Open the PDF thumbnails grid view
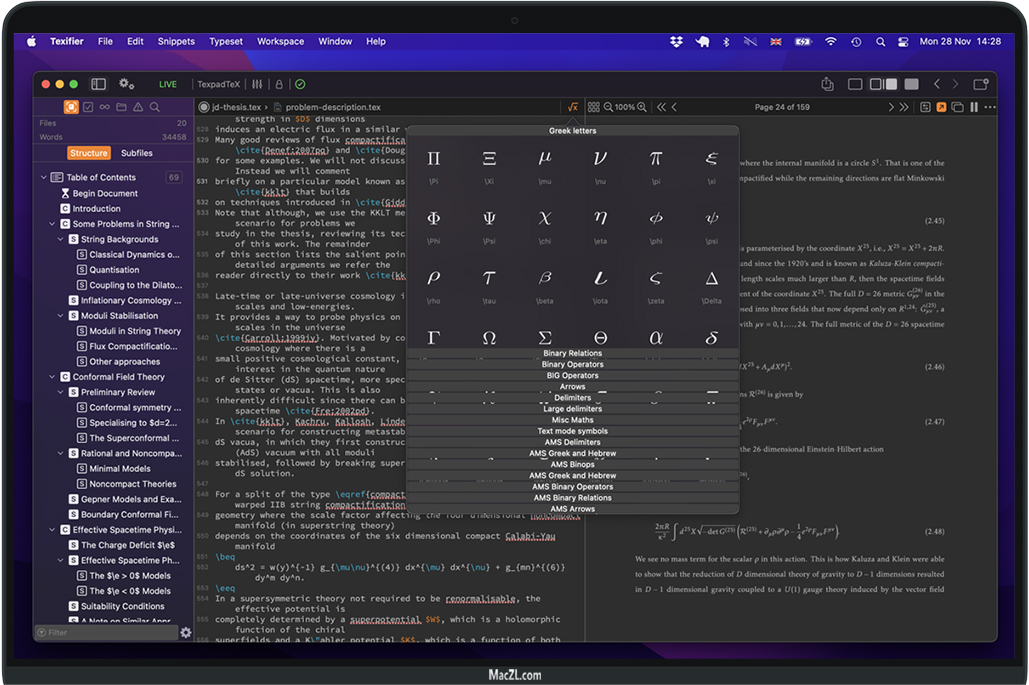1029x685 pixels. click(593, 107)
